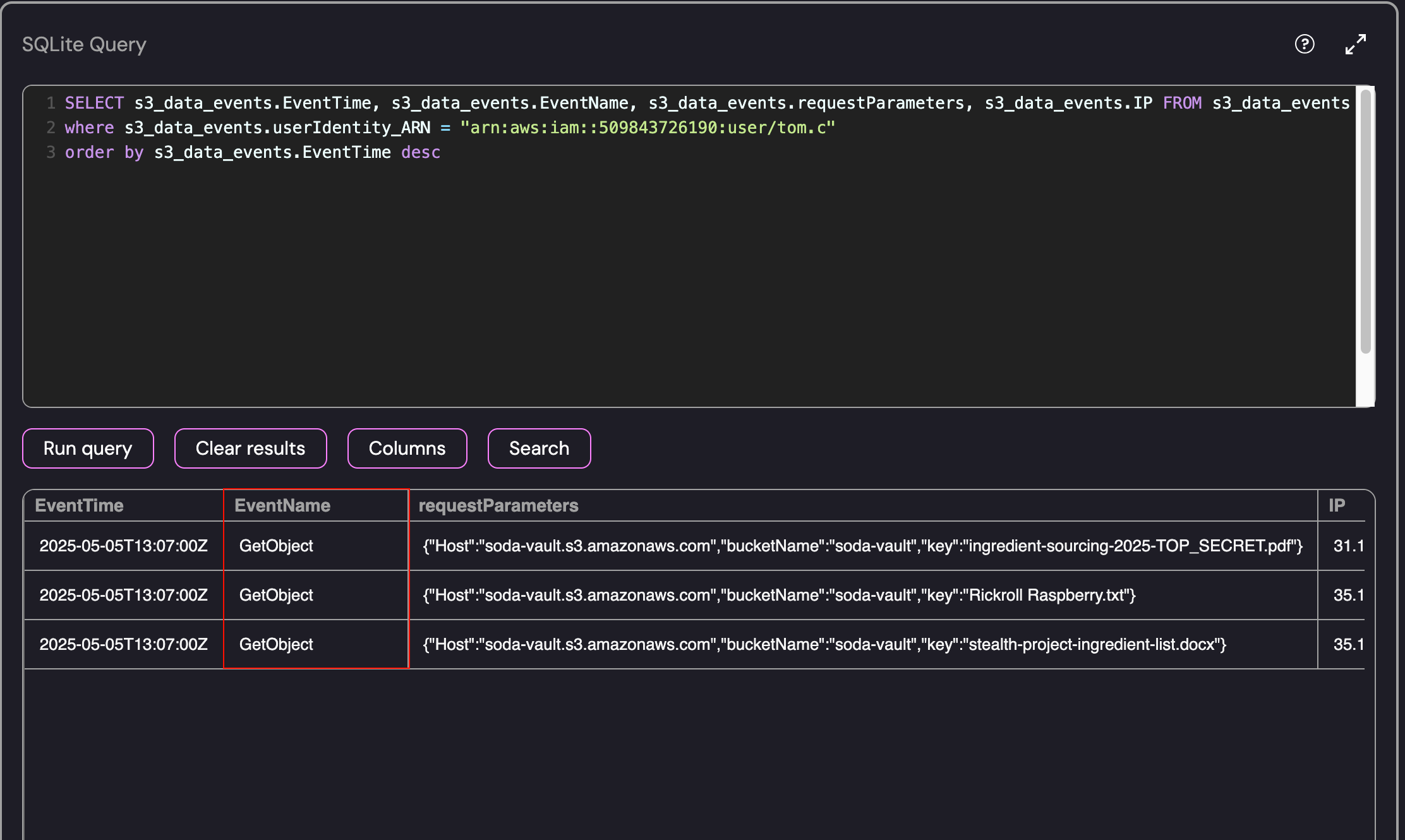The width and height of the screenshot is (1405, 840).
Task: Click the stealth-project-ingredient-list.docx cell
Action: coord(824,644)
